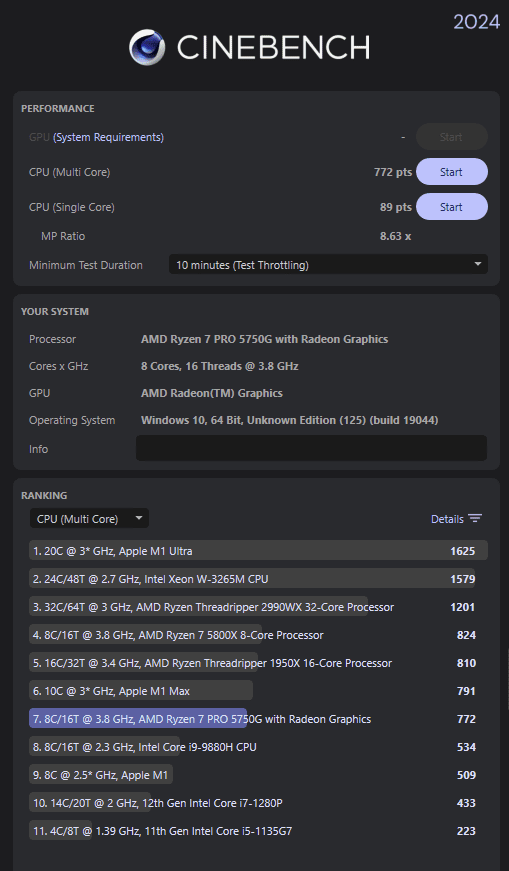Viewport: 509px width, 871px height.
Task: Click the Cinebench sphere logo icon
Action: click(x=147, y=47)
